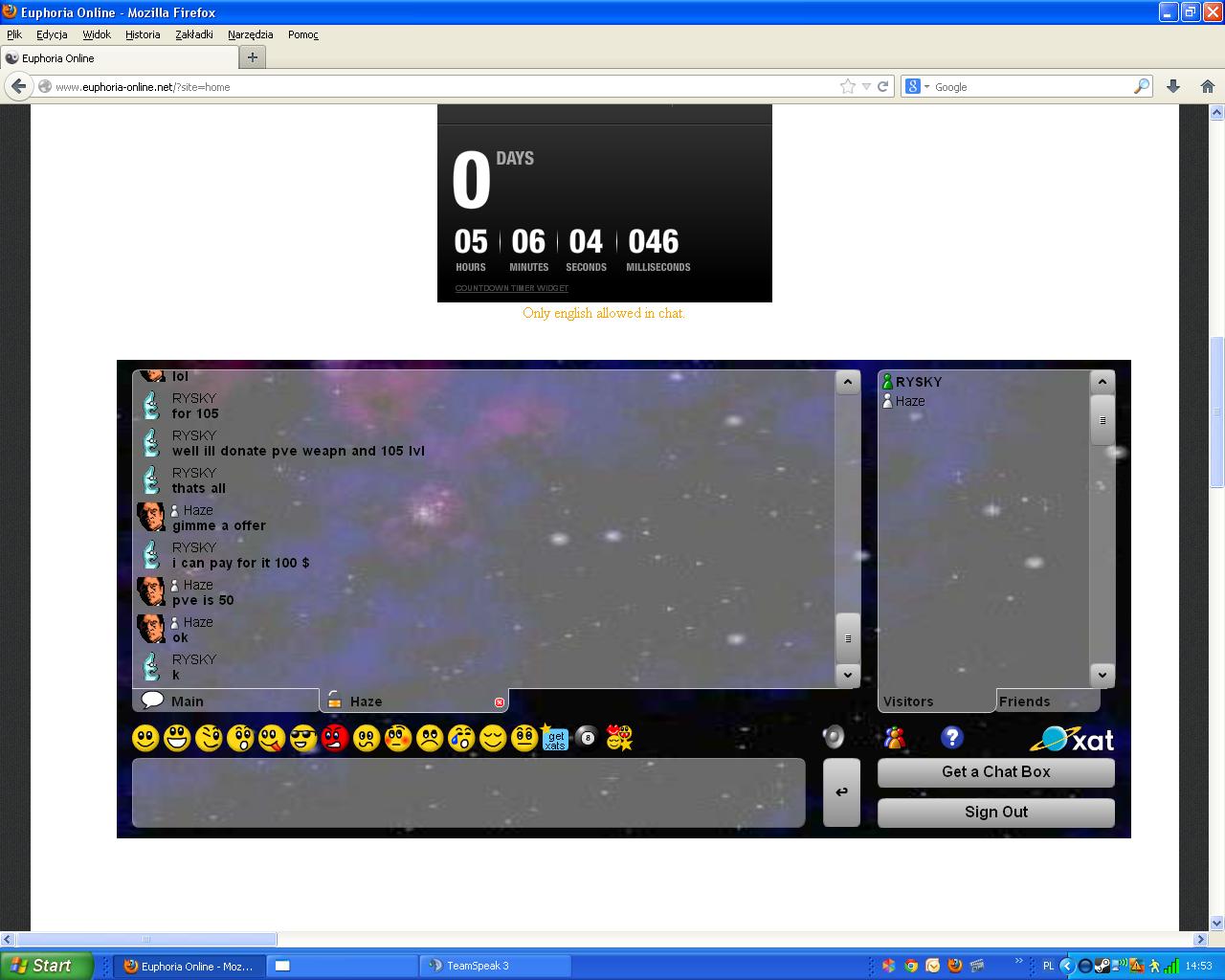Toggle the chat sound speaker

[834, 736]
